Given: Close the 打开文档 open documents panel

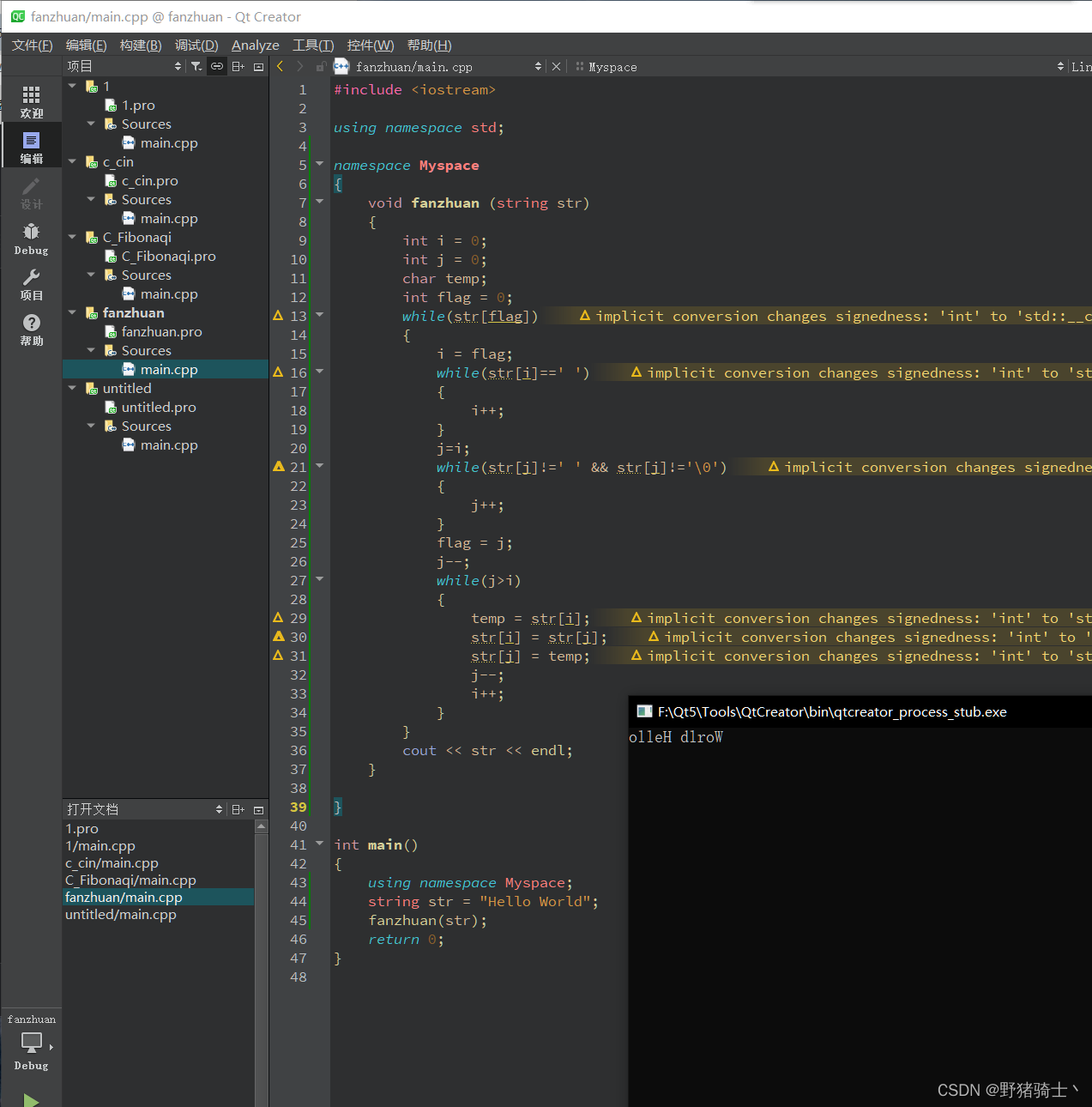Looking at the screenshot, I should [258, 809].
